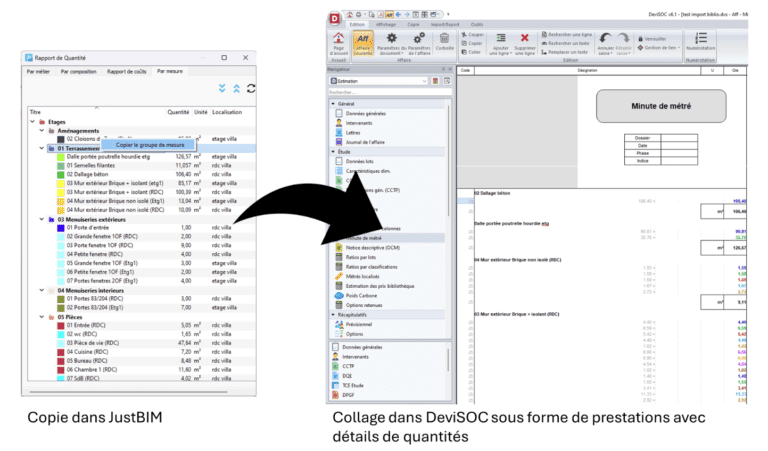
Task: Switch to the Edition ribbon tab
Action: 357,24
